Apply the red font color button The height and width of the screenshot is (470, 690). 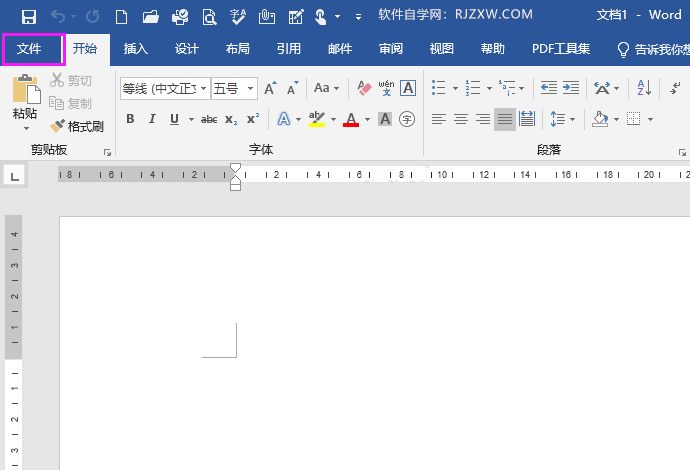tap(351, 119)
